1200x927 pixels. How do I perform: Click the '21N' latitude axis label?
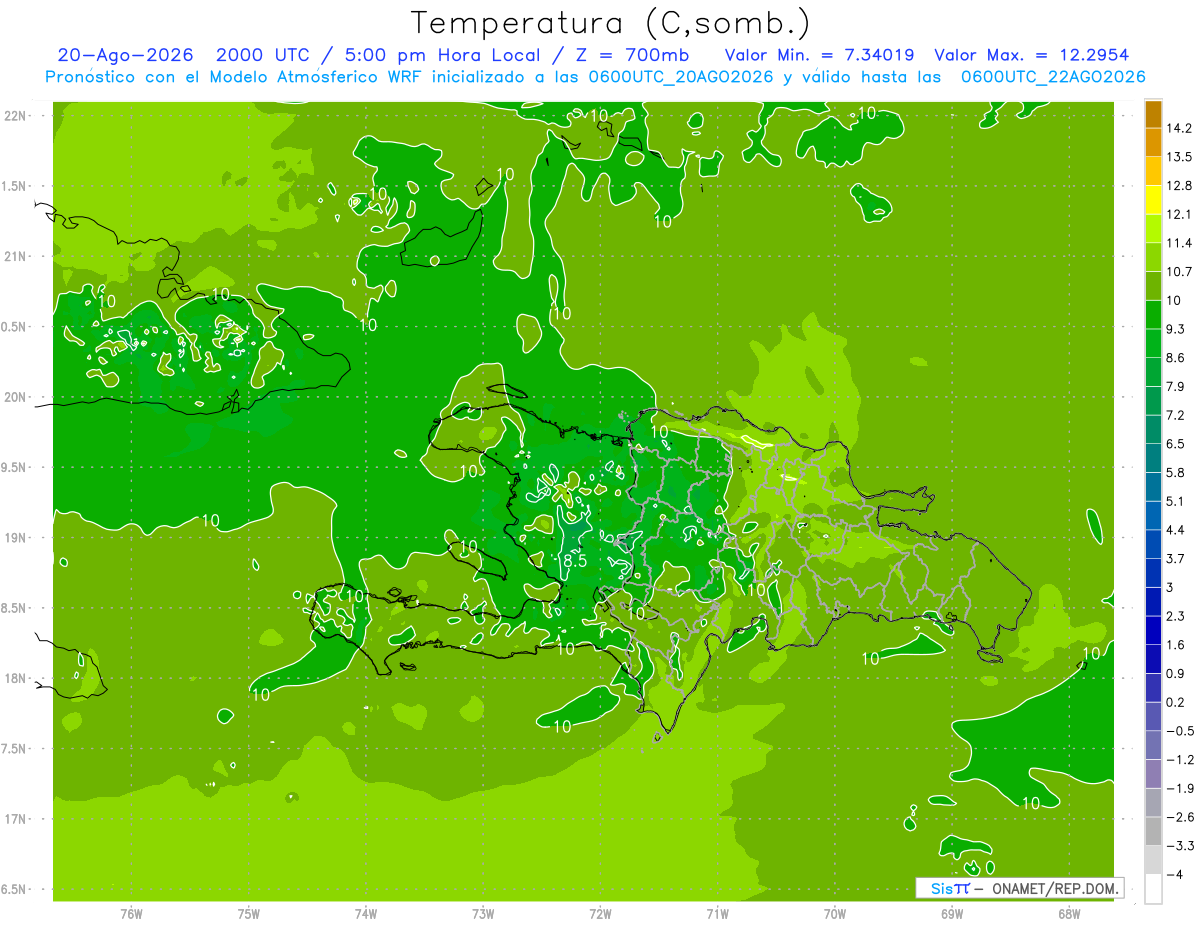tap(15, 257)
